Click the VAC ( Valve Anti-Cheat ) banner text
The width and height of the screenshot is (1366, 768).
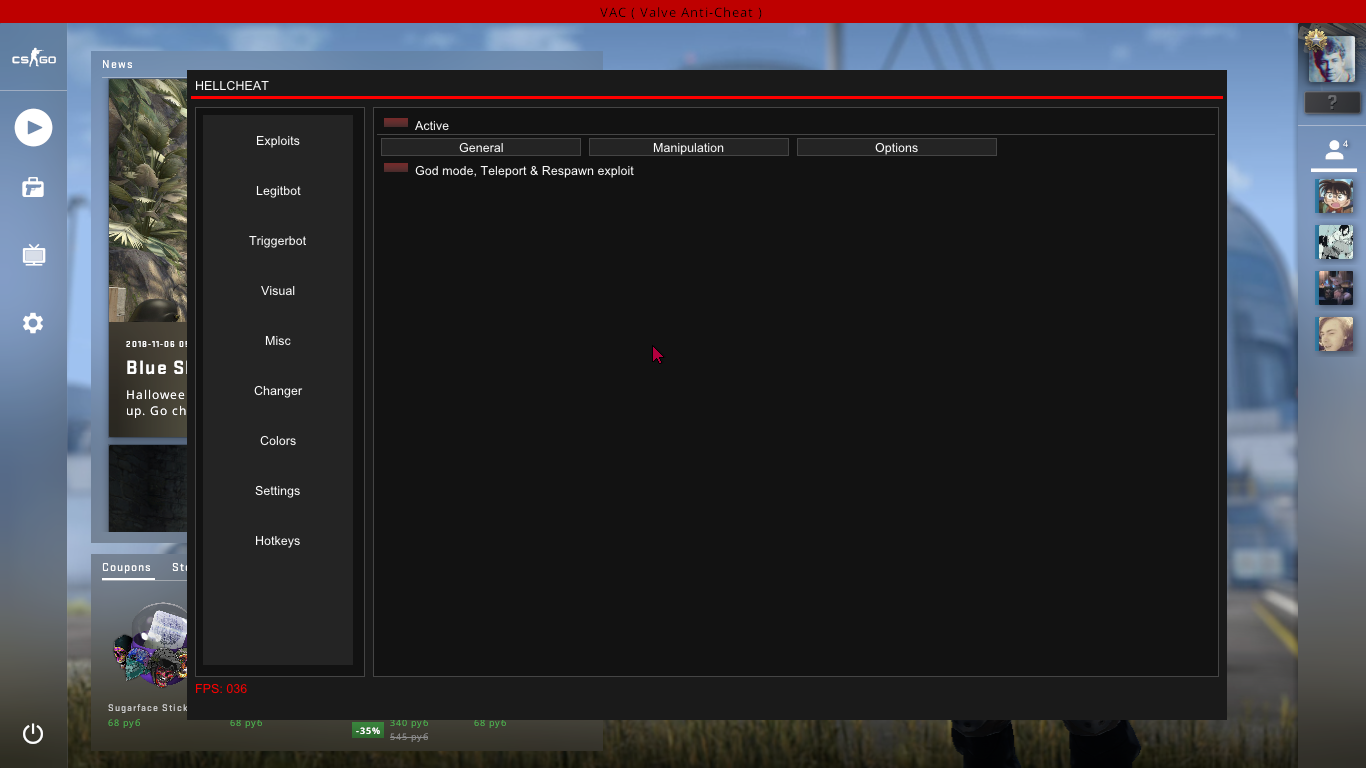[x=681, y=12]
